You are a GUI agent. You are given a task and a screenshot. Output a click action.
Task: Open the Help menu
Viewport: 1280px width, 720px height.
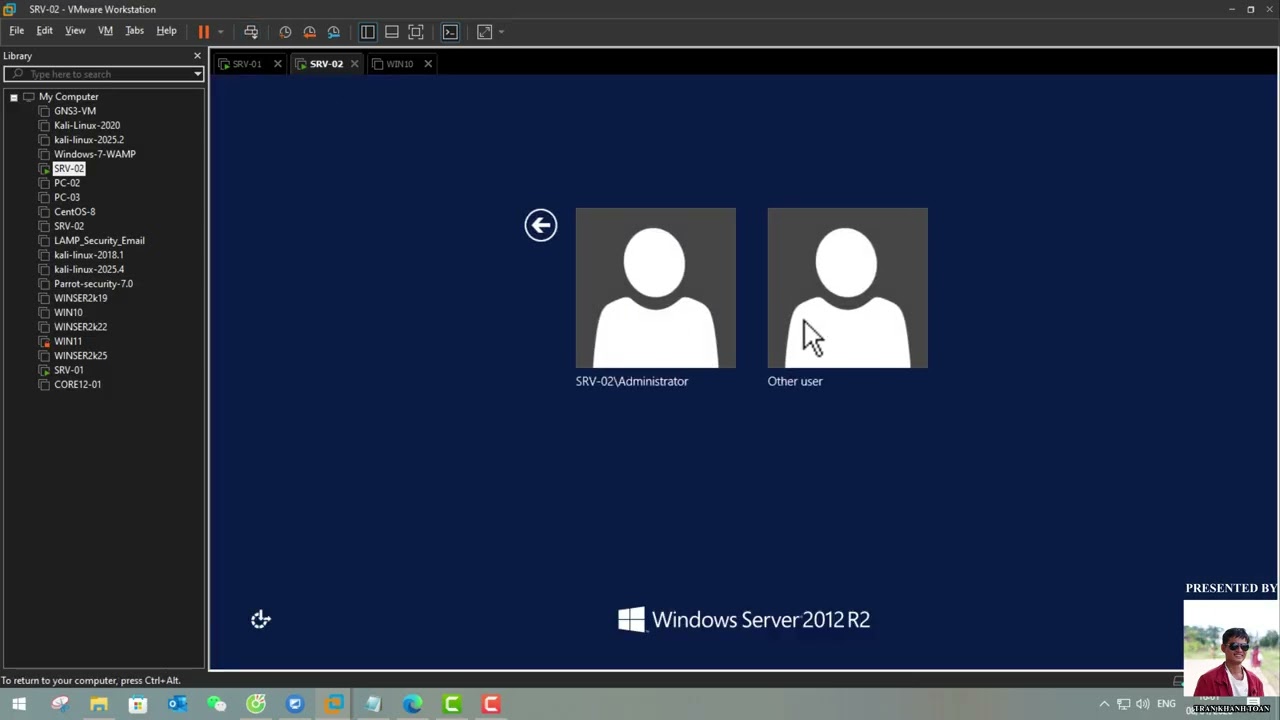click(166, 31)
